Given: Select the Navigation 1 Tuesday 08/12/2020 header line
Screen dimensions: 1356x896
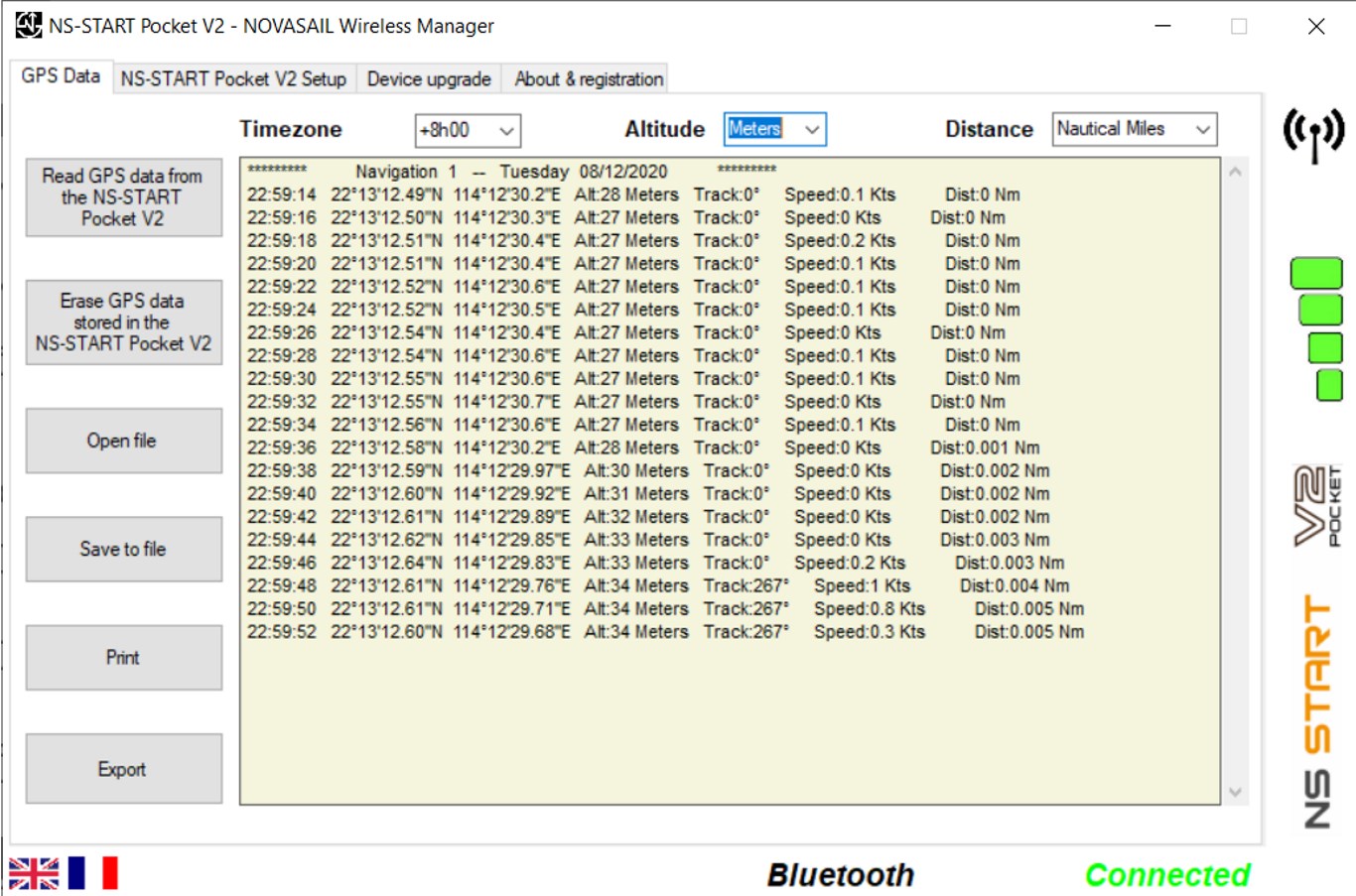Looking at the screenshot, I should pos(512,172).
